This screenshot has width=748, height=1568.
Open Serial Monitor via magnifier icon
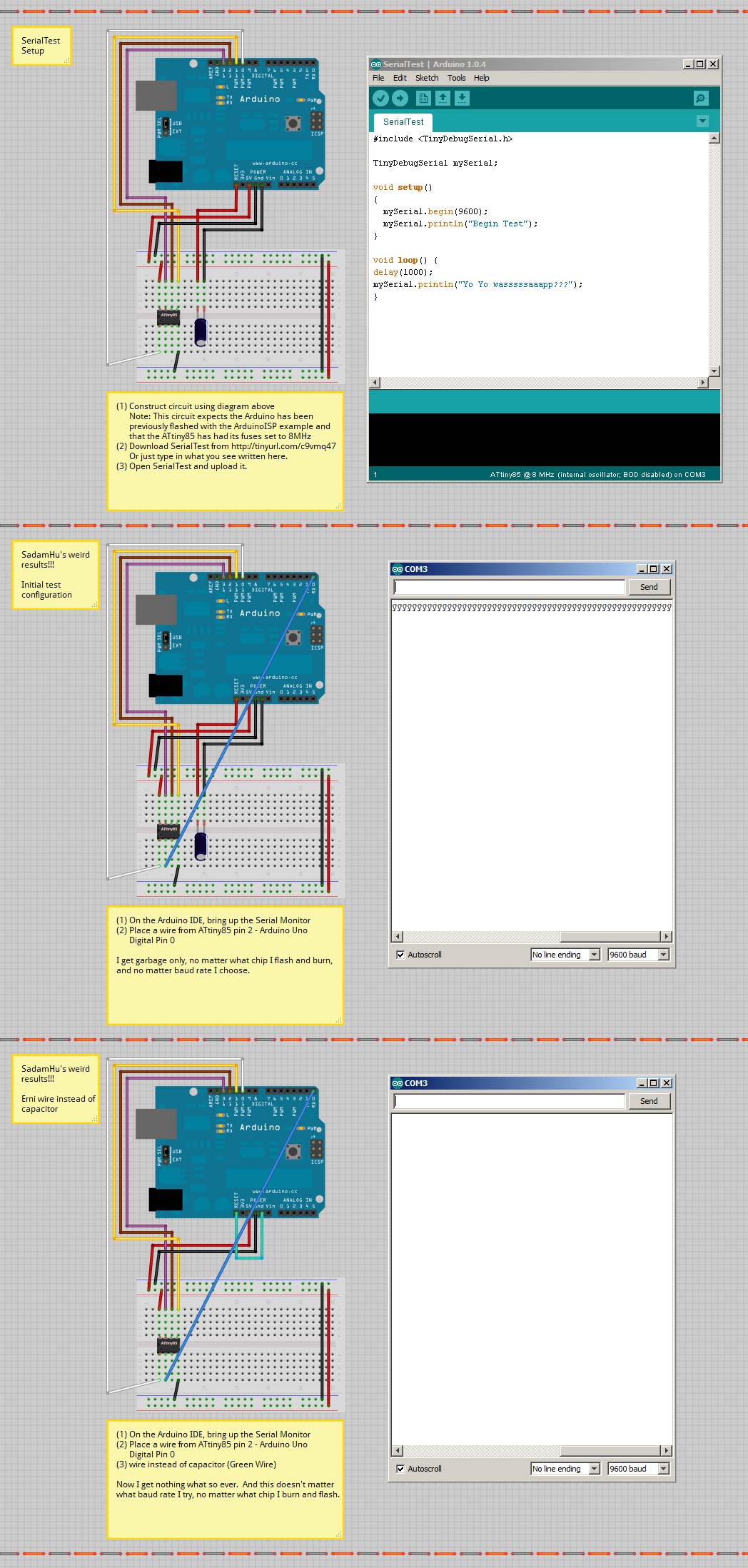tap(701, 99)
